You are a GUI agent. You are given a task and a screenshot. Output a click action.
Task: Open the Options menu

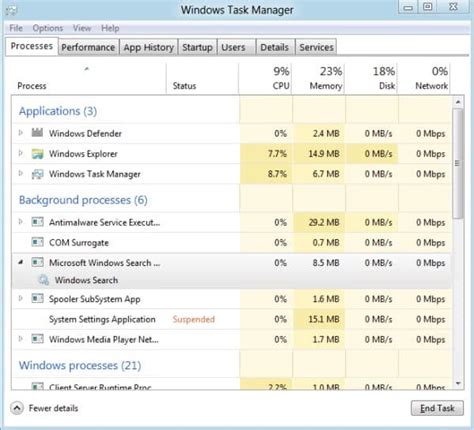coord(48,28)
